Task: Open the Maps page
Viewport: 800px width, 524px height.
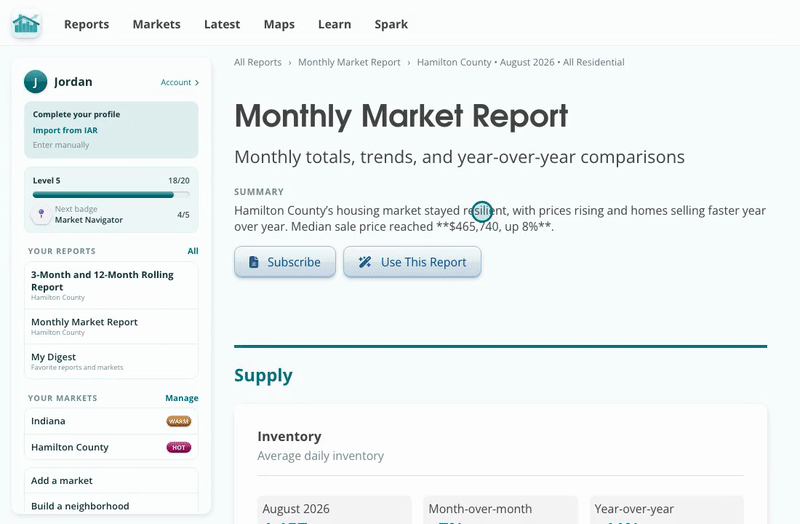Action: [279, 24]
